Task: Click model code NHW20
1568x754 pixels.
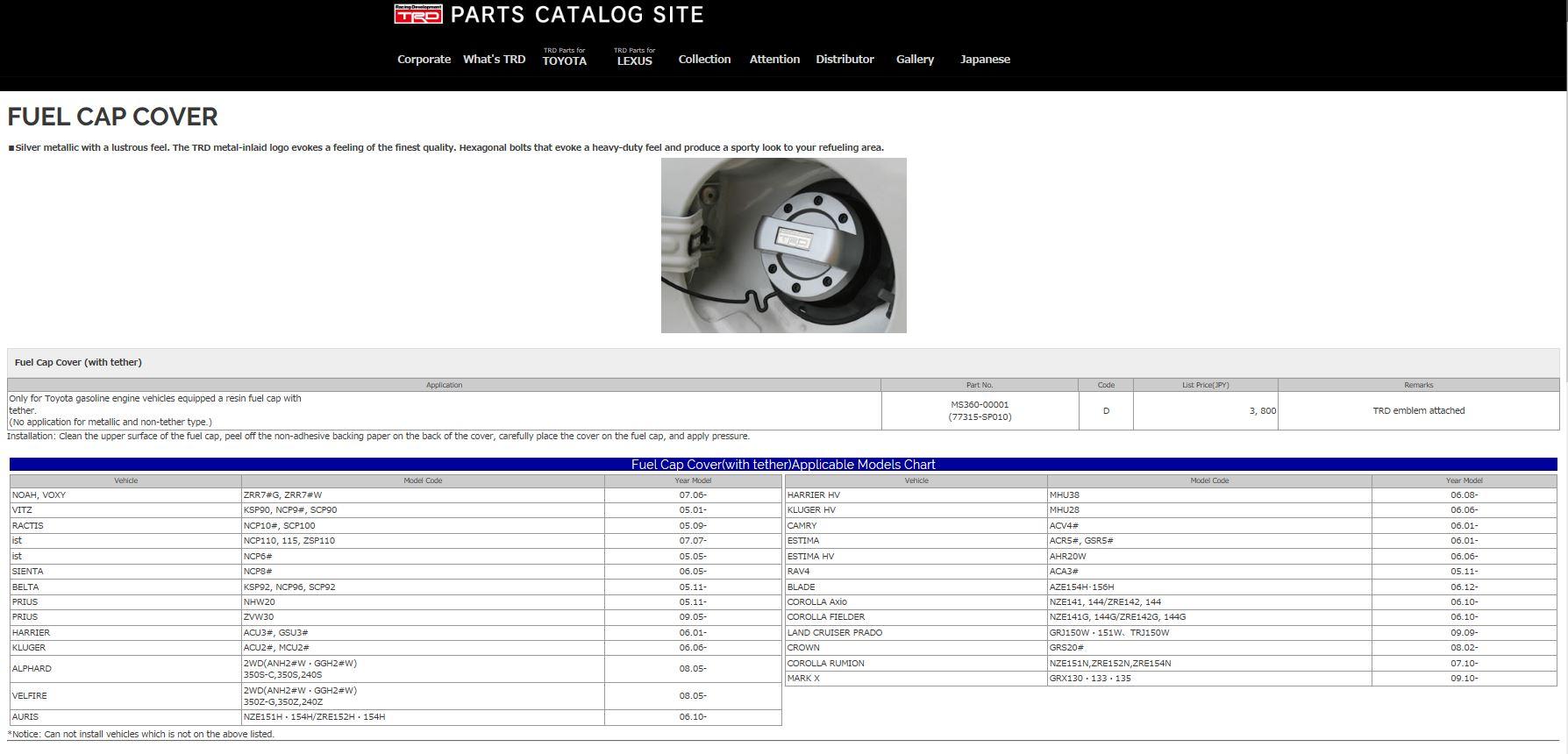Action: (260, 602)
